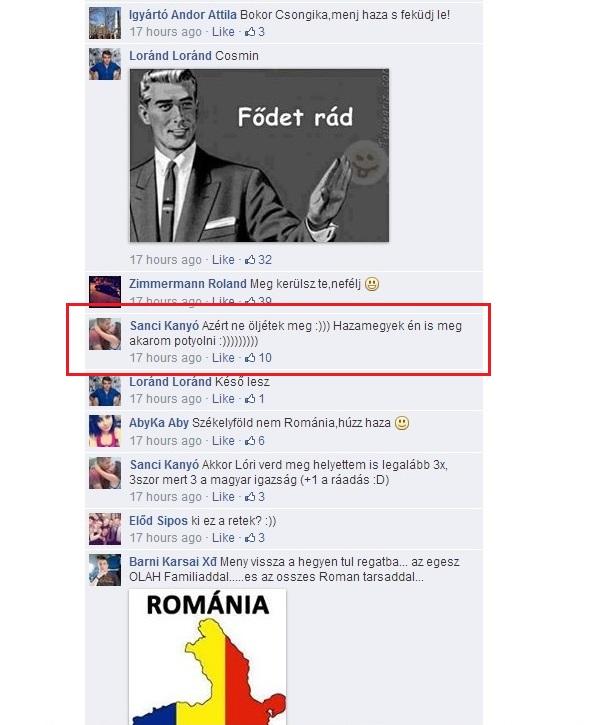Like Előd Sipos's 'ki ez a retek' comment
The image size is (611, 725).
click(223, 538)
